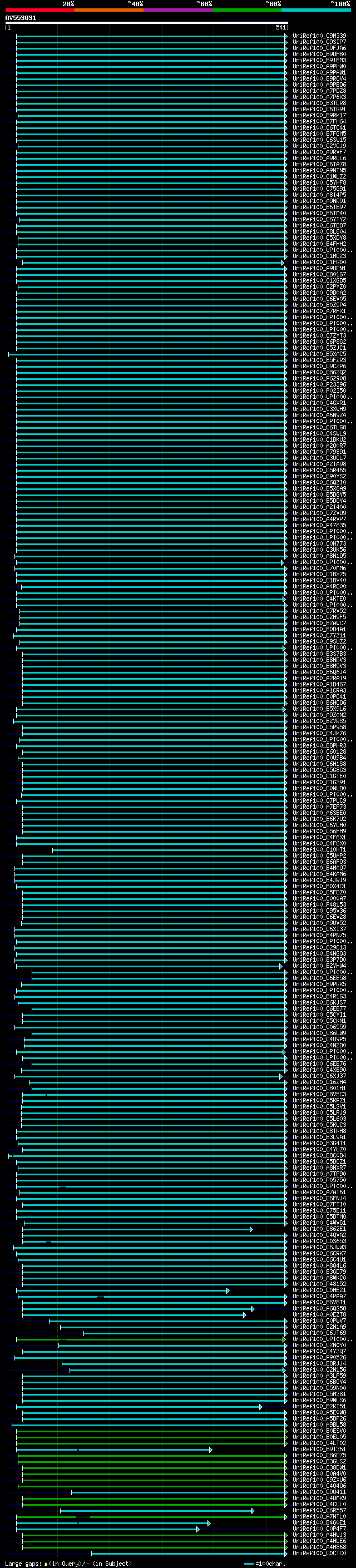Open hit UniRef100_B9IEM3

pos(319,60)
